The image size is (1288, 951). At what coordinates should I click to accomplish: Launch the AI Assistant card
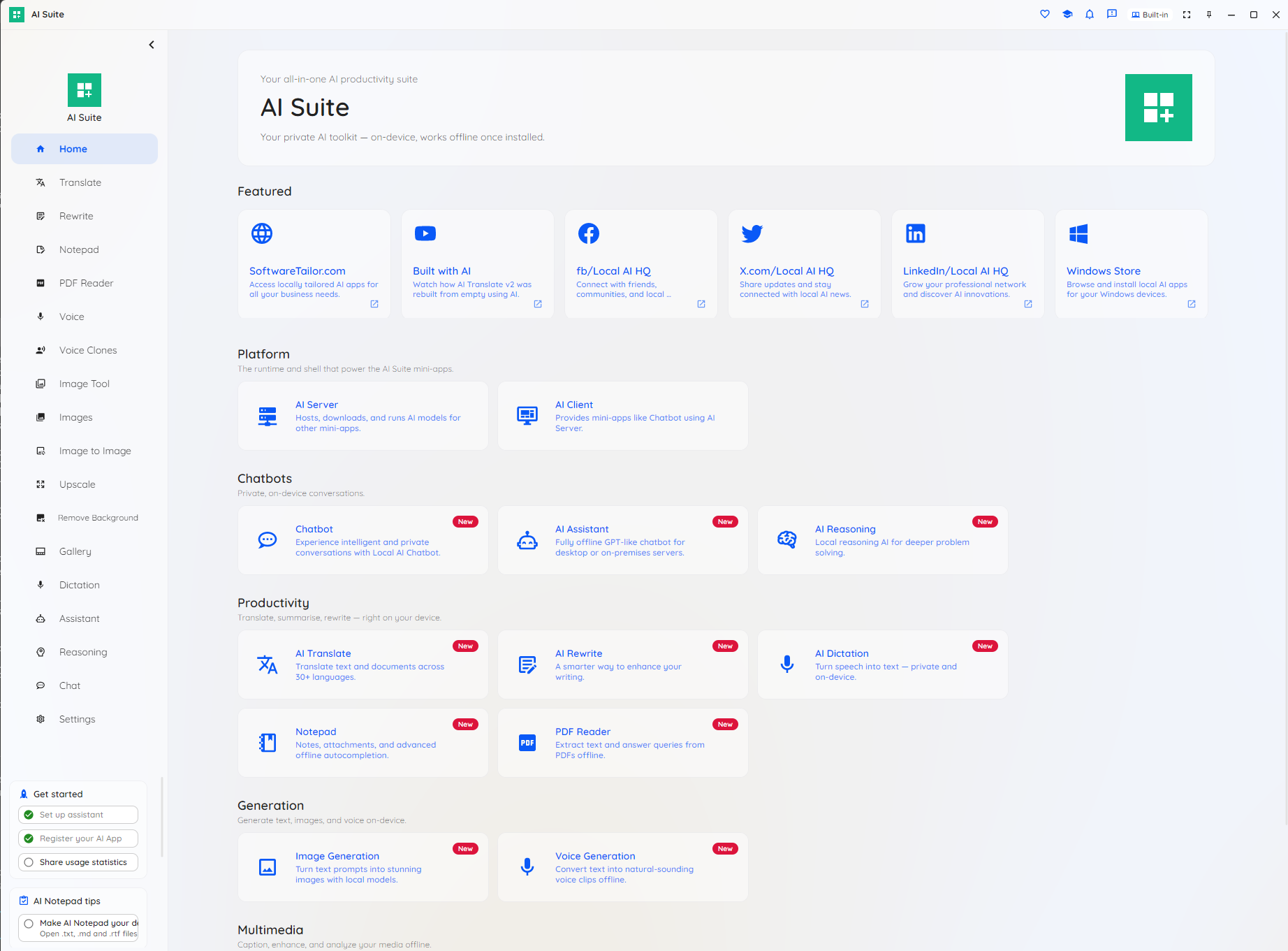[623, 540]
